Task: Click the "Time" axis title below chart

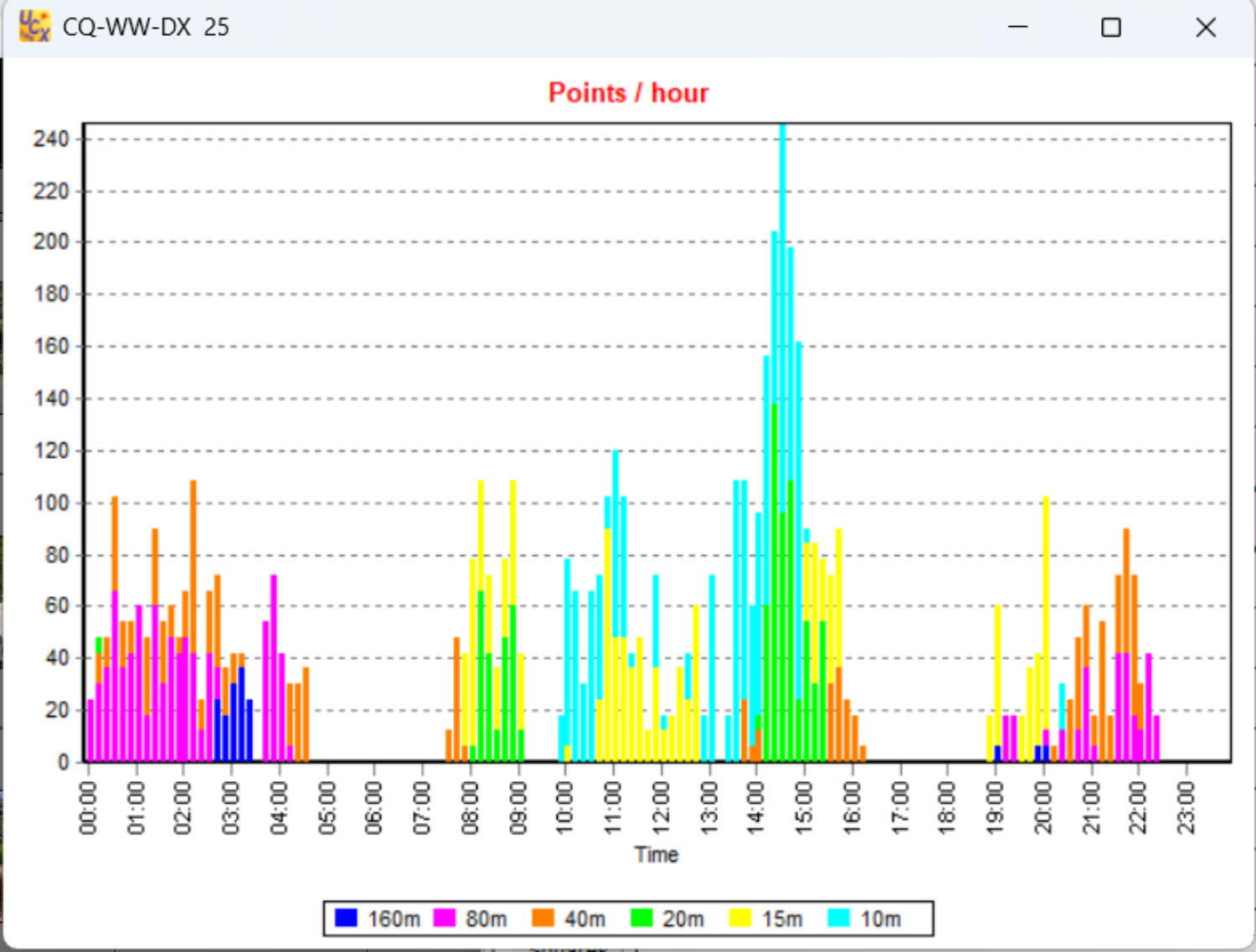Action: (656, 855)
